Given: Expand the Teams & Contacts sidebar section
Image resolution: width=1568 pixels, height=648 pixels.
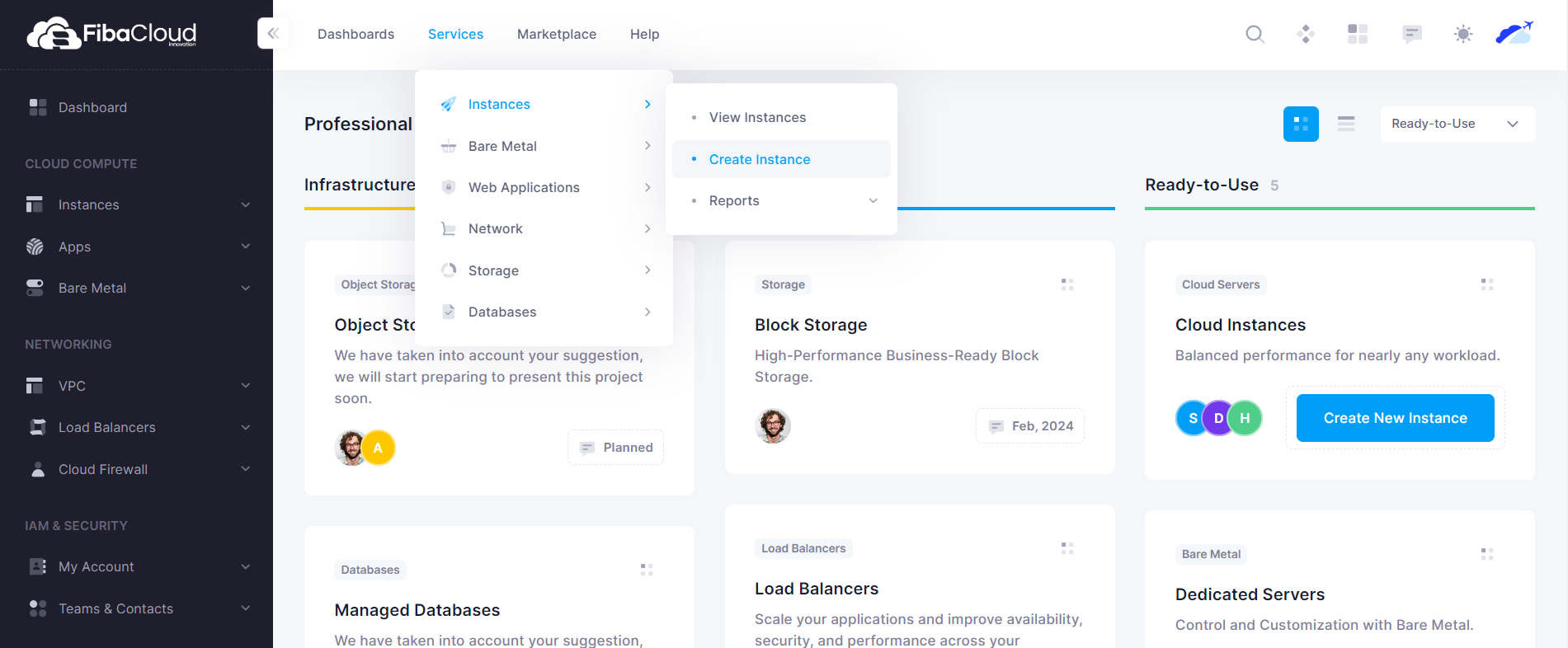Looking at the screenshot, I should point(137,608).
